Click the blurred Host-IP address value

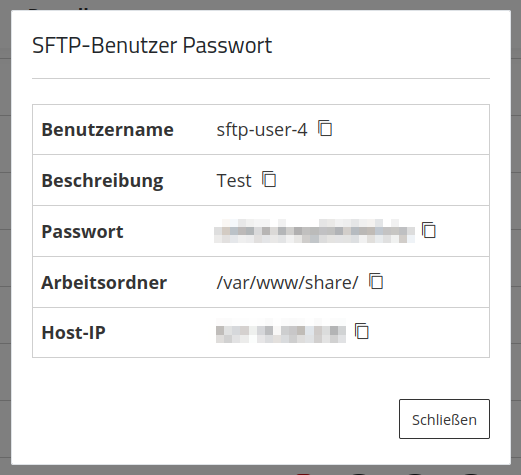(x=281, y=330)
